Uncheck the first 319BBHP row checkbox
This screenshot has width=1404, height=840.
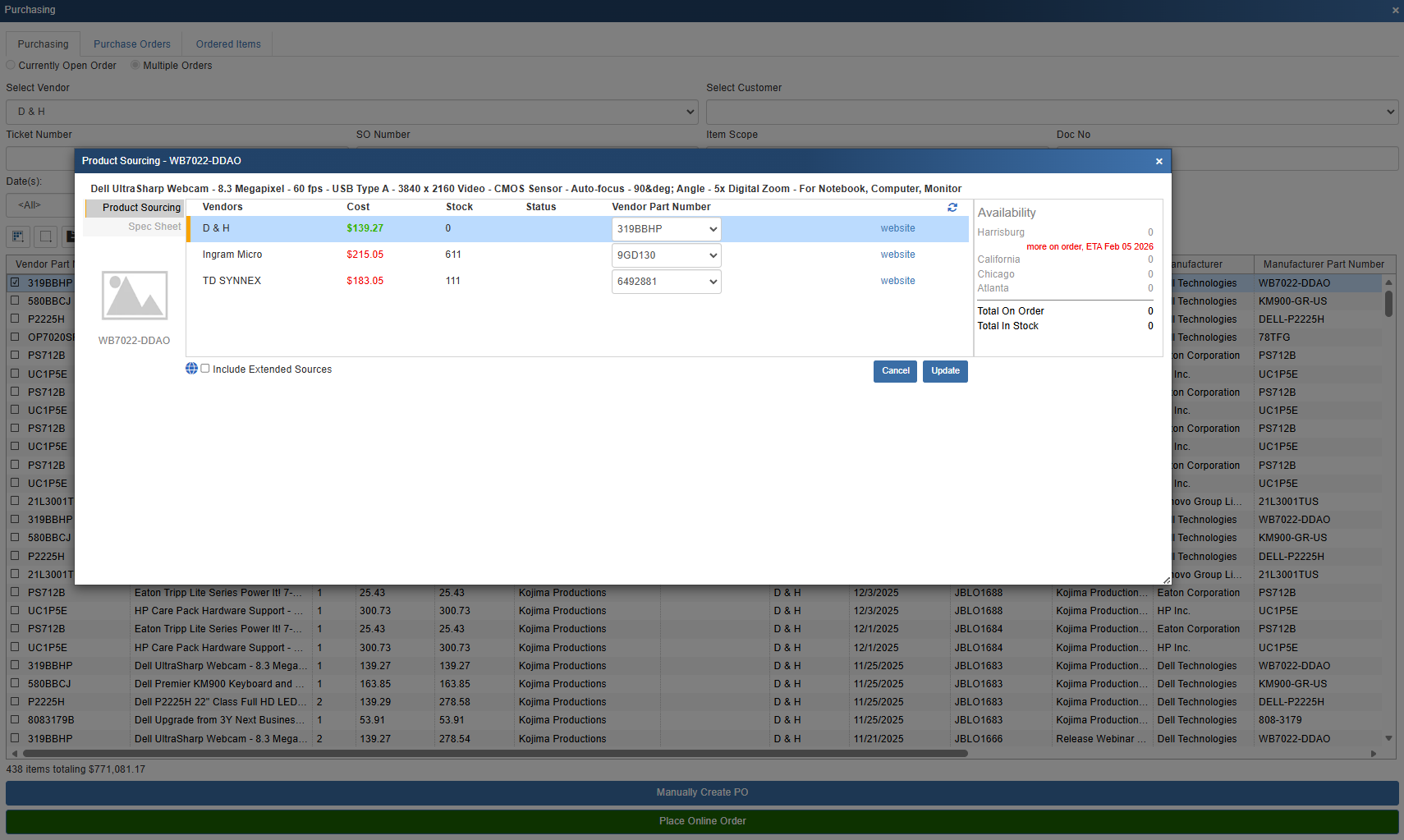[x=15, y=282]
